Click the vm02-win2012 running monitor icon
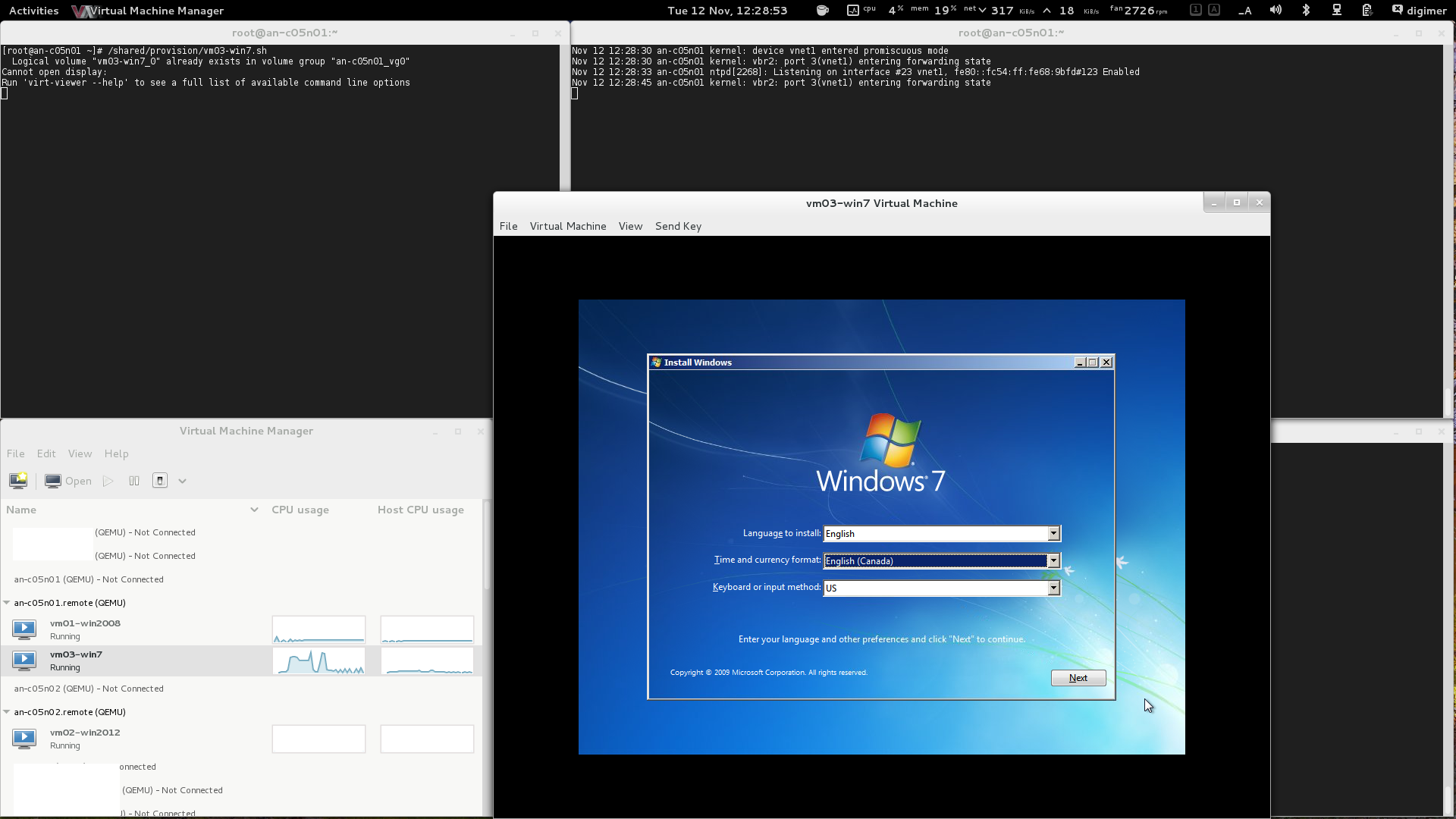The height and width of the screenshot is (819, 1456). (x=24, y=738)
